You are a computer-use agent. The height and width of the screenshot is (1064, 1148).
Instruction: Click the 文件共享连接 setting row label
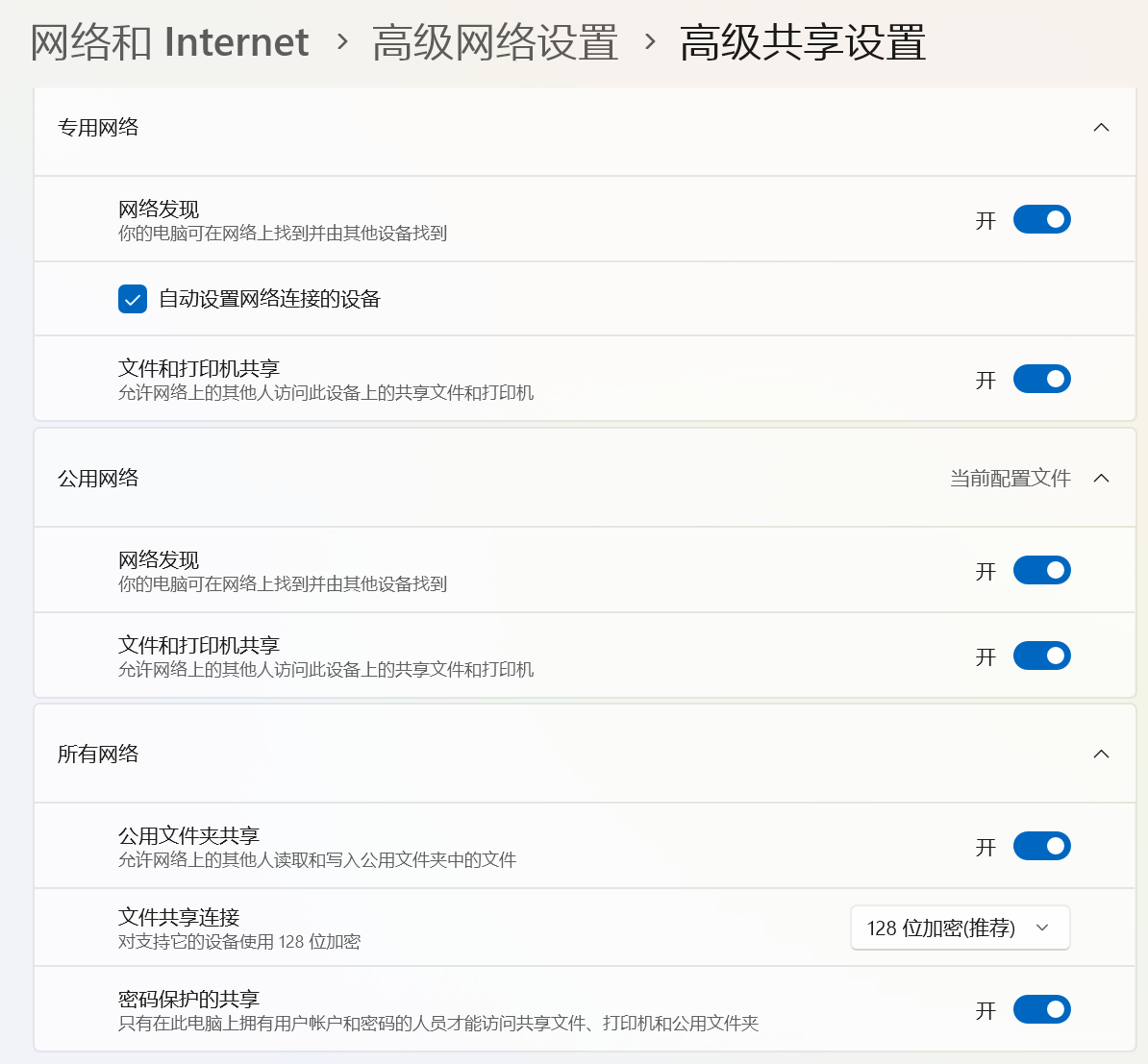point(179,918)
